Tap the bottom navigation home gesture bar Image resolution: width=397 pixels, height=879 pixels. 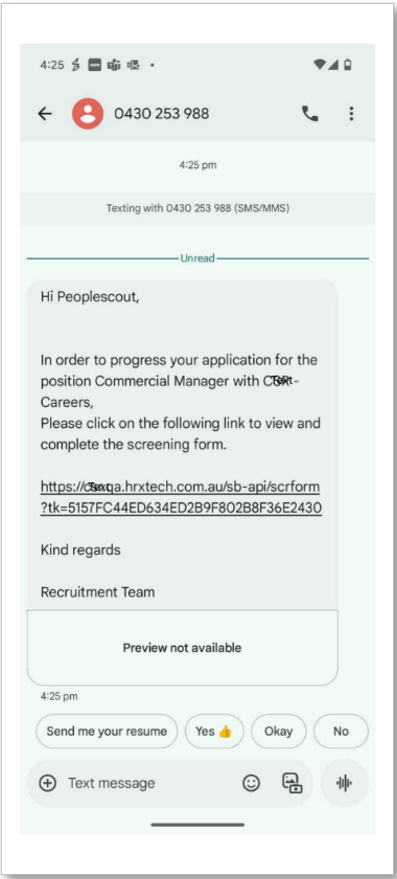pos(197,825)
